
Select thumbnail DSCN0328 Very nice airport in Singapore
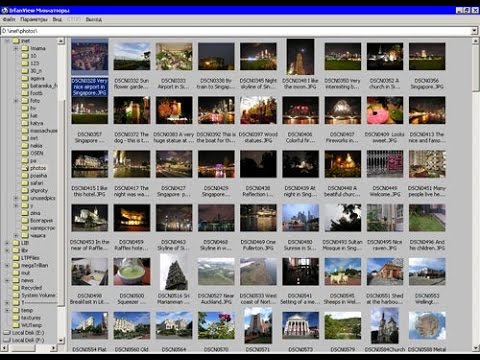89,56
